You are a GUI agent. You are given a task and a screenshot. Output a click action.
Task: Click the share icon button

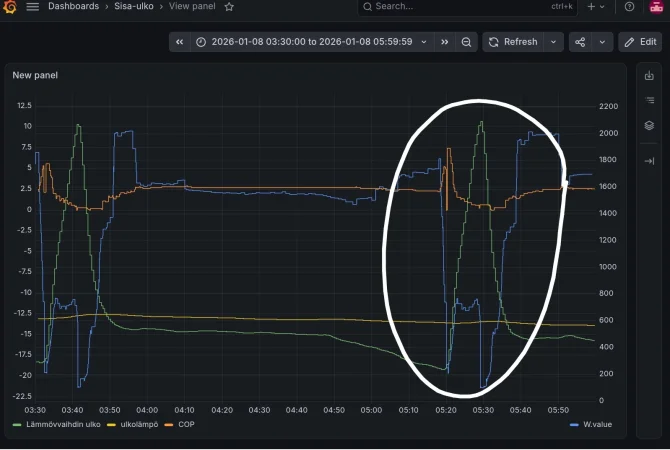coord(580,42)
